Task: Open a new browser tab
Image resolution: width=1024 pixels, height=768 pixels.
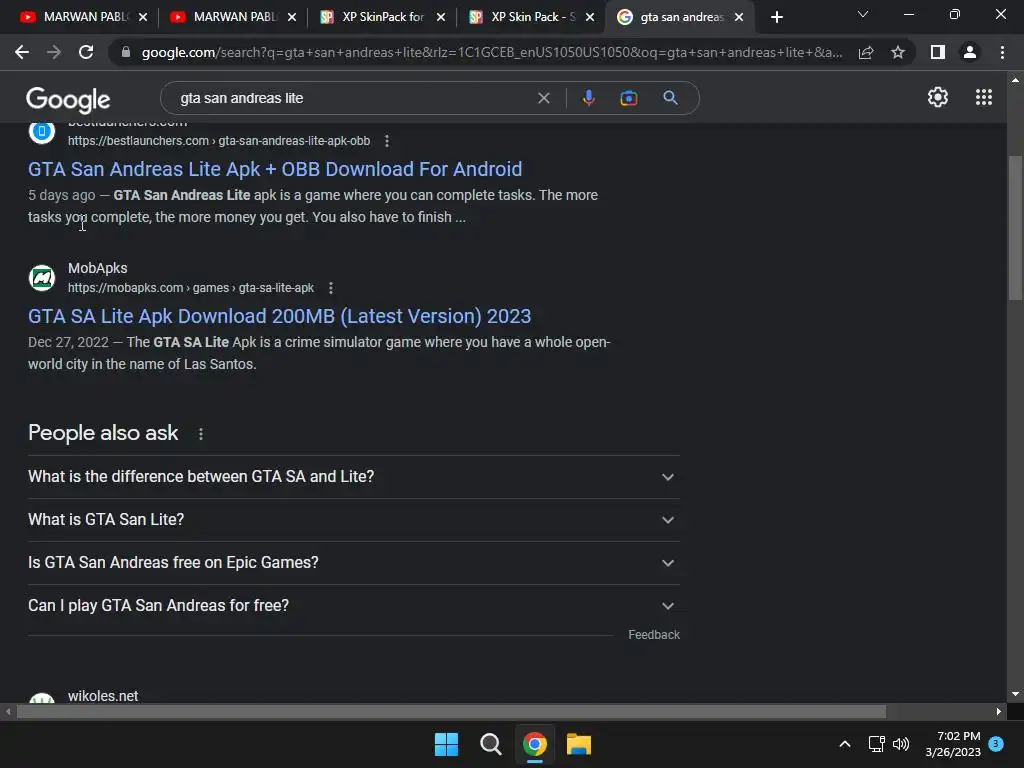Action: pyautogui.click(x=776, y=18)
